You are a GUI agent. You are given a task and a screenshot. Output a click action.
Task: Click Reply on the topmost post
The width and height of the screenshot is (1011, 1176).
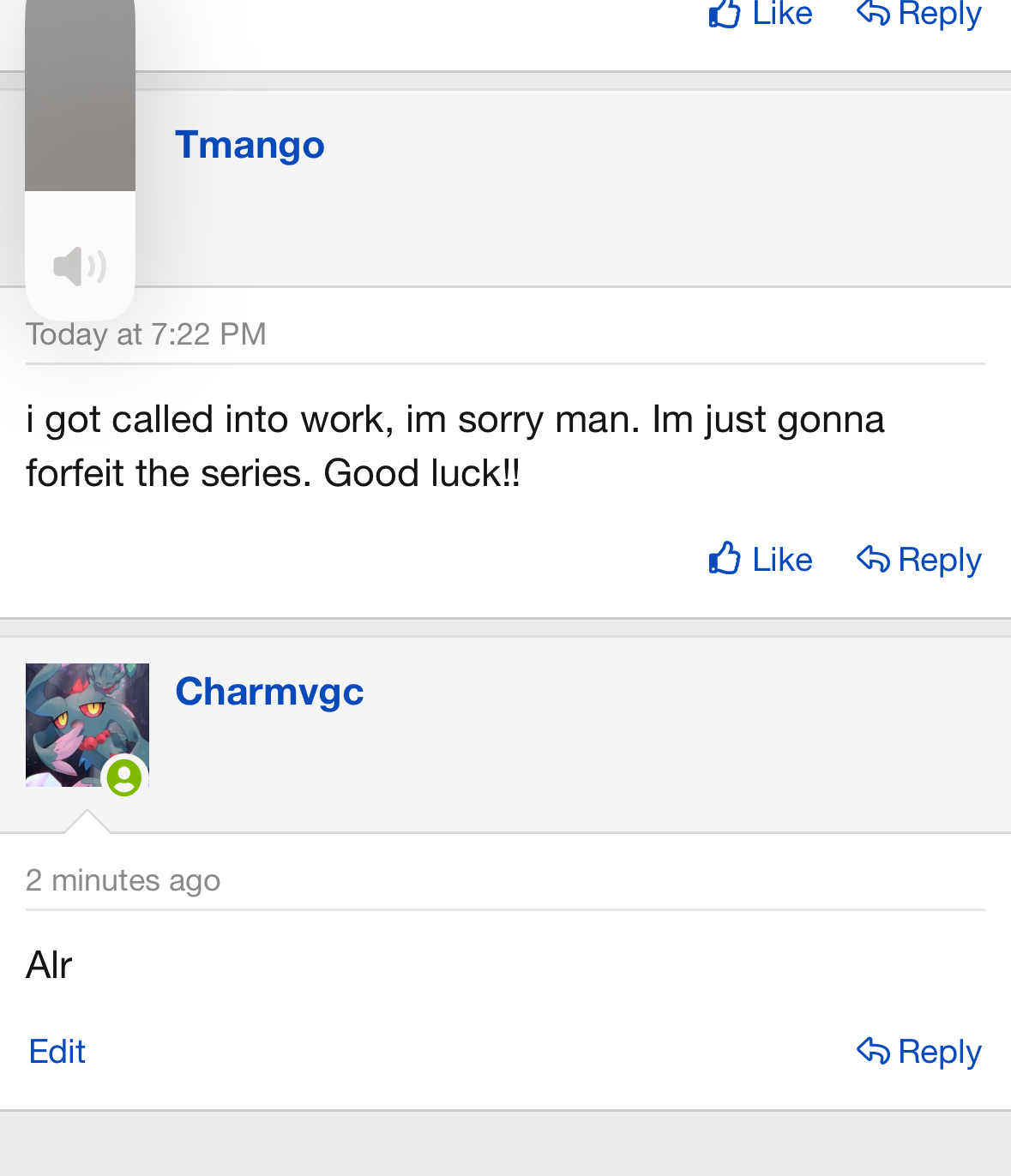click(918, 14)
